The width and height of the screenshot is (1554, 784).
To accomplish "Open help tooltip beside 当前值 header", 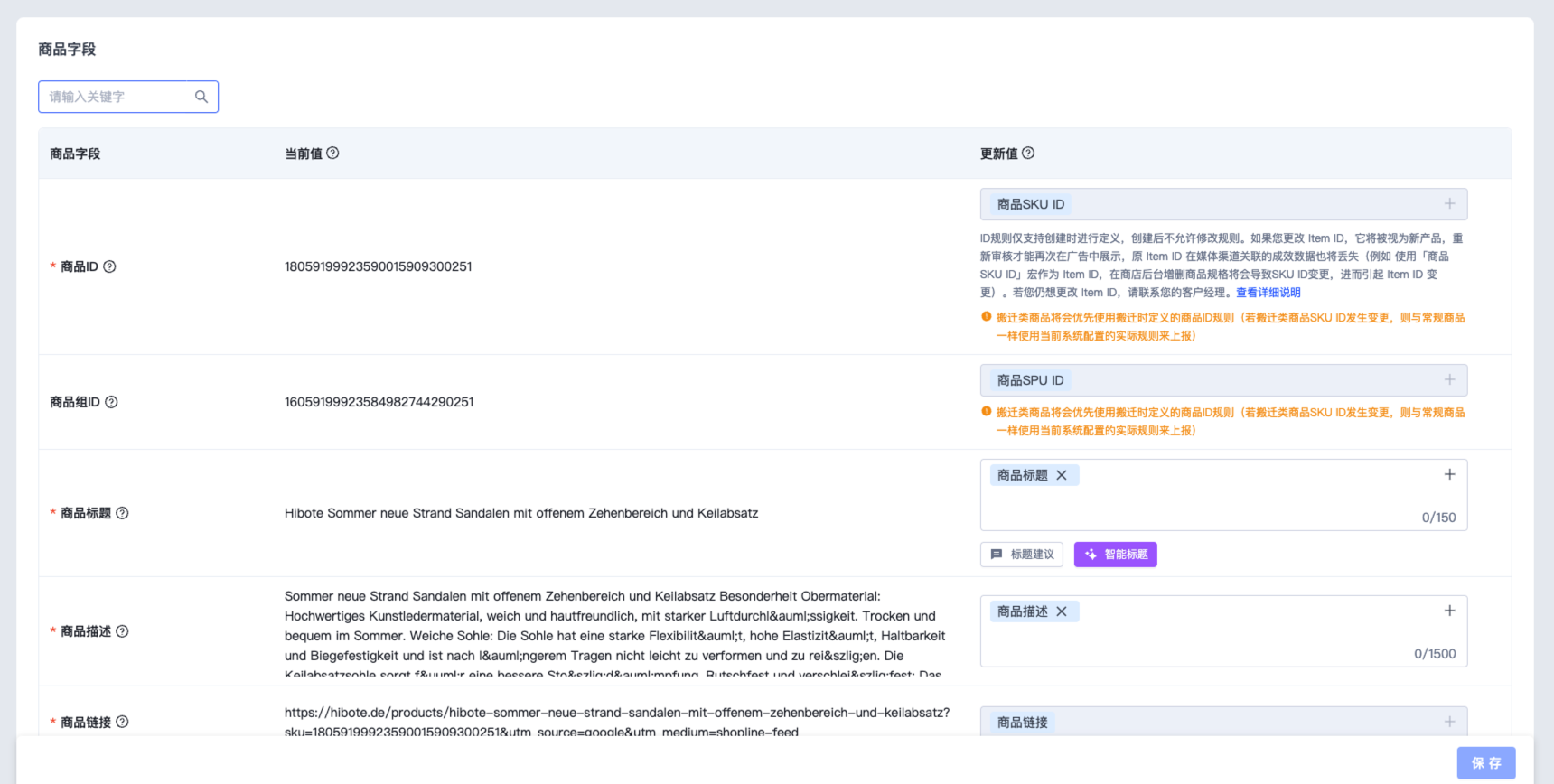I will (332, 154).
